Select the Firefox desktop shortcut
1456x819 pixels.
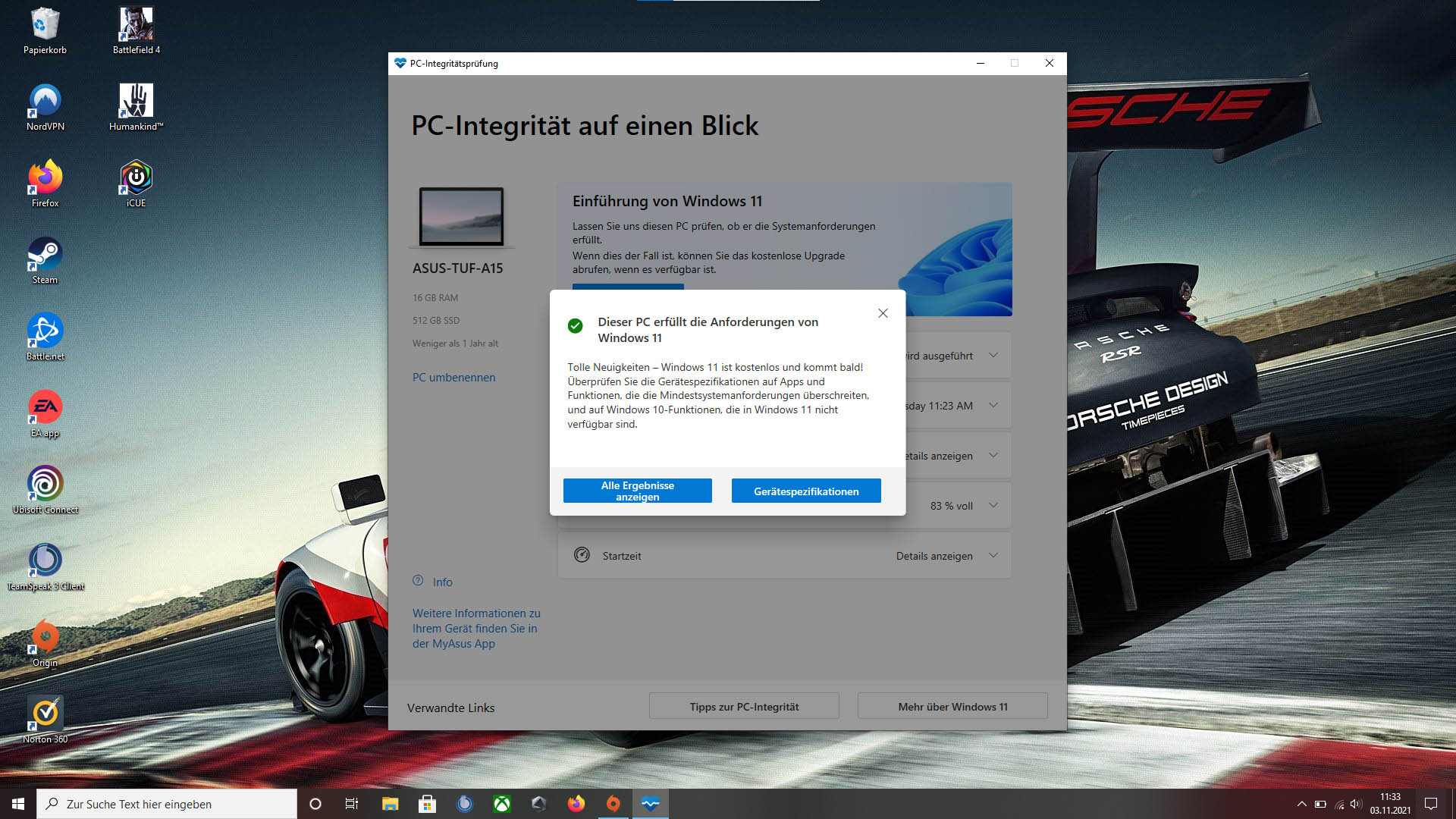point(45,184)
